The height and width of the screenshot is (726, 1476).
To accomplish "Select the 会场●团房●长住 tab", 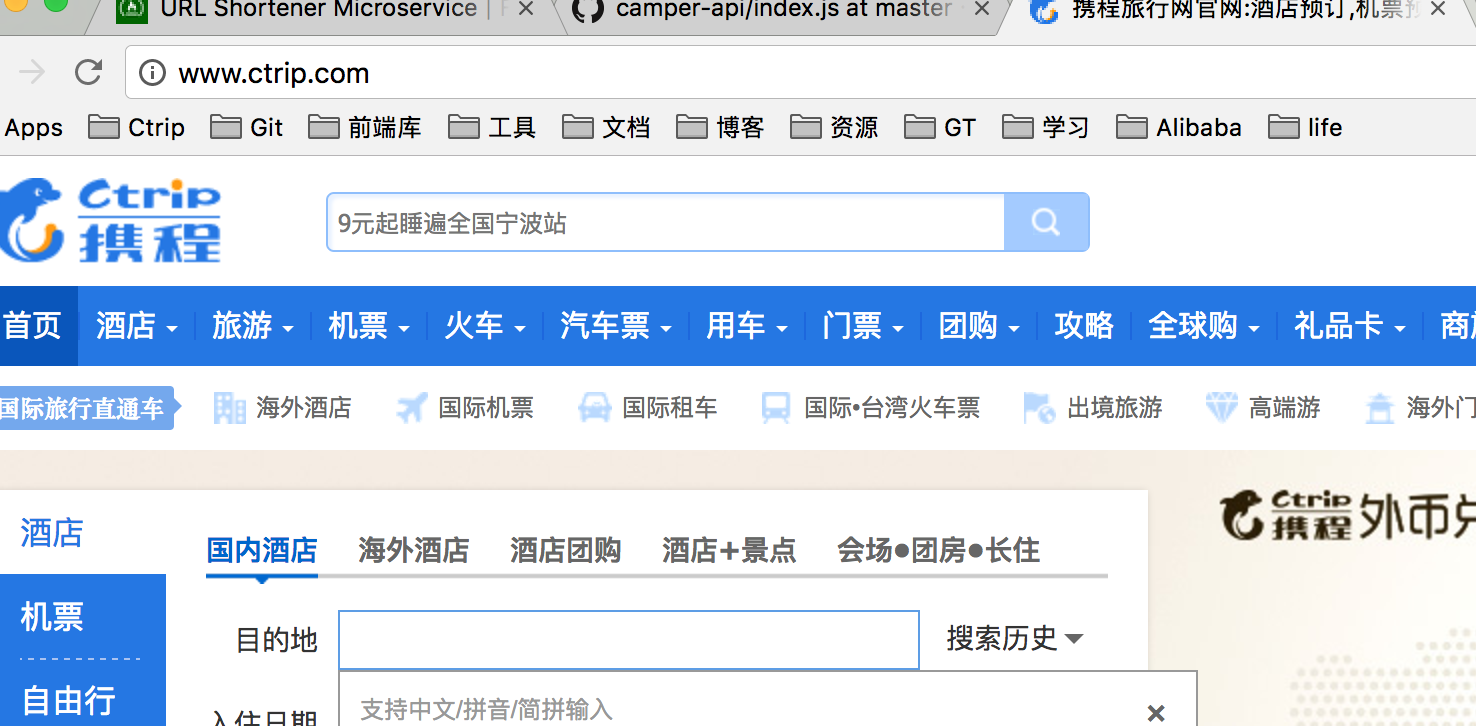I will [x=939, y=551].
